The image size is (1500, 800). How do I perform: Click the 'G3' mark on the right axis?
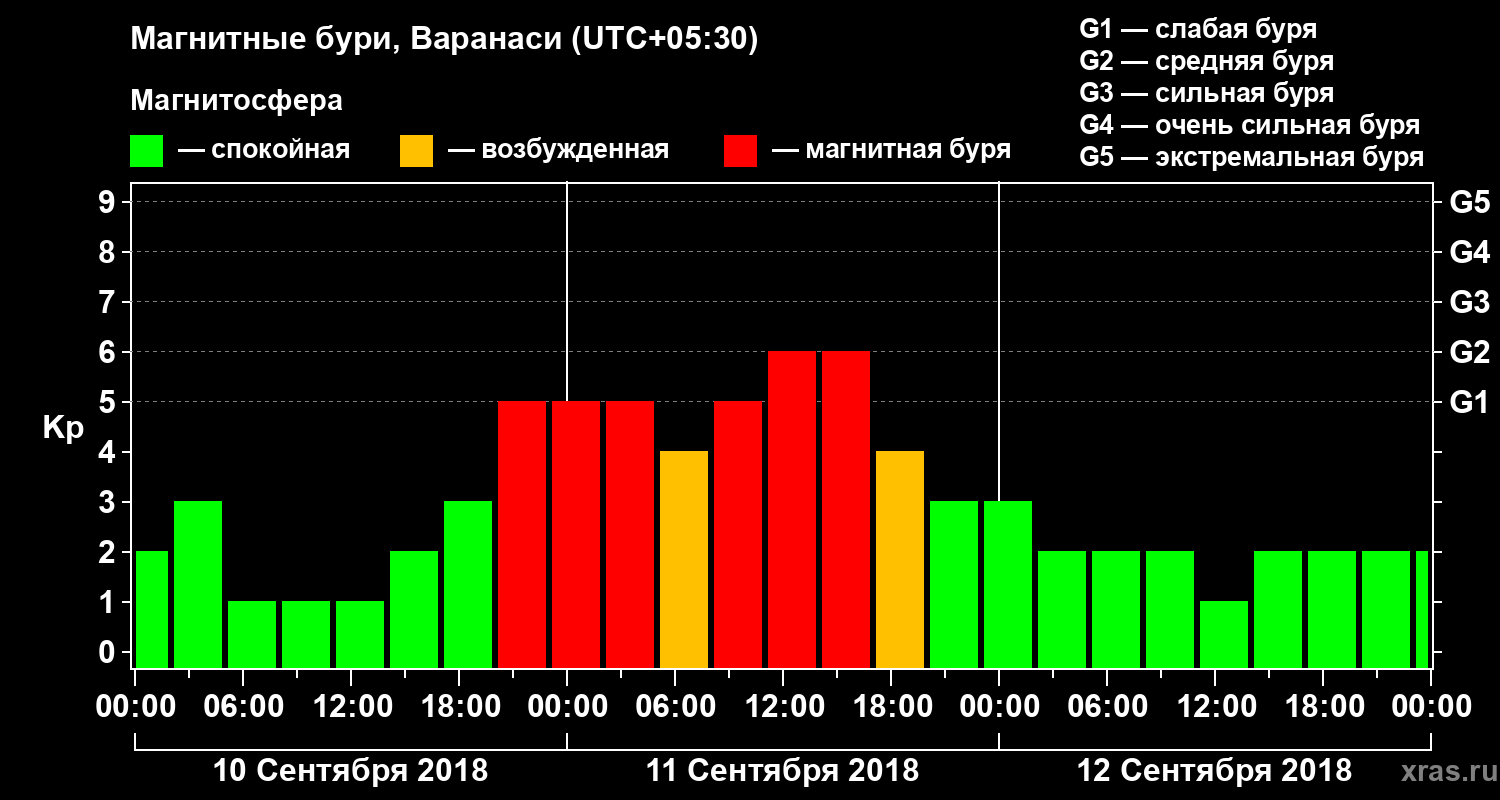pyautogui.click(x=1469, y=302)
